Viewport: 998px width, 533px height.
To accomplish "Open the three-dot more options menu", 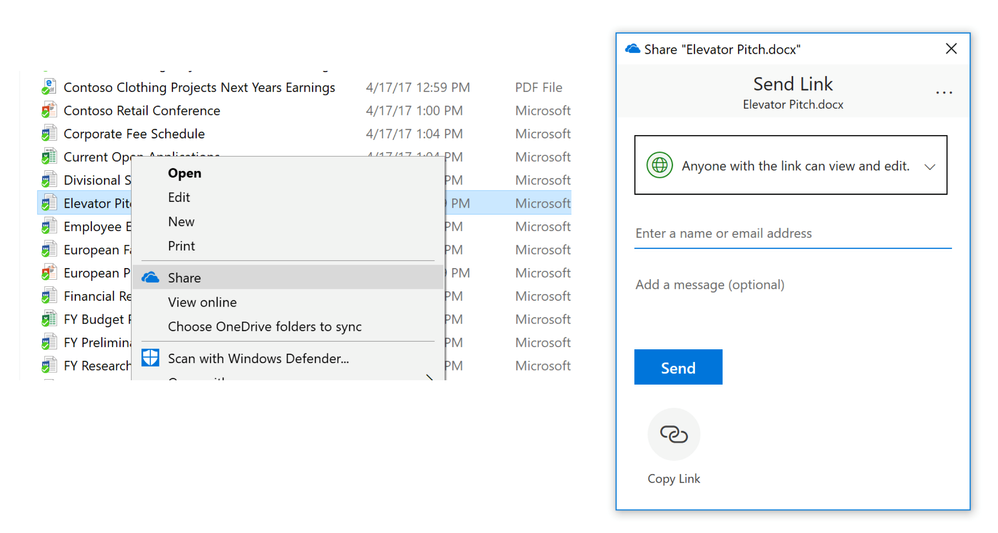I will coord(943,93).
